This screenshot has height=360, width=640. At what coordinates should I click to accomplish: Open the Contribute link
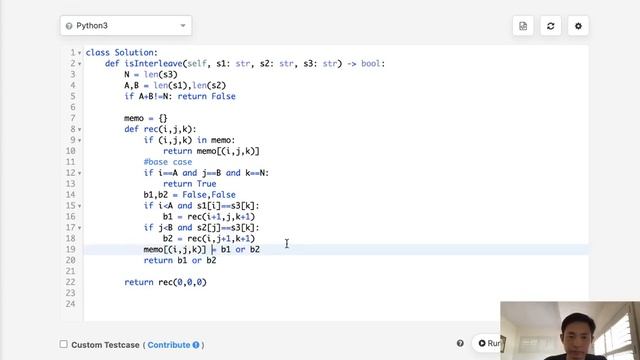(x=169, y=345)
